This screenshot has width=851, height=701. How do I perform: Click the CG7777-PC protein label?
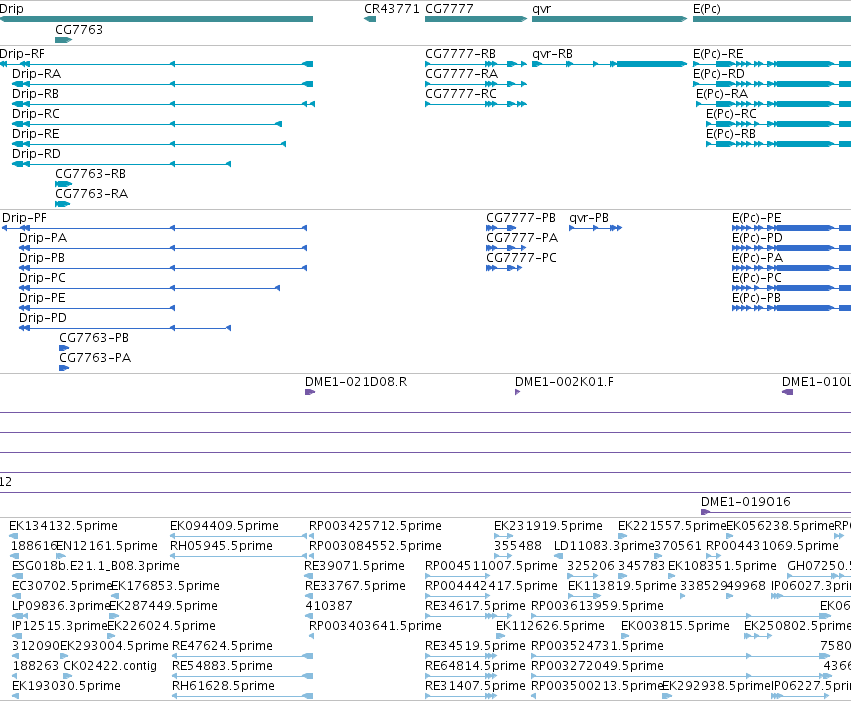click(x=522, y=258)
